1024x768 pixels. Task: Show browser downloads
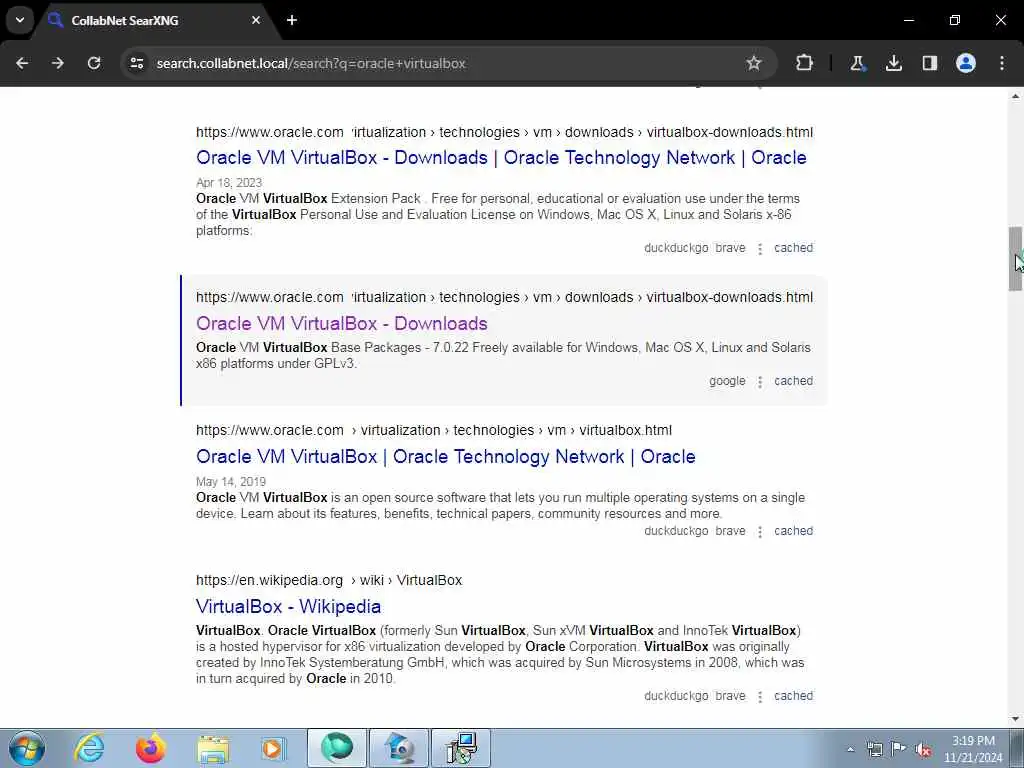pos(893,63)
